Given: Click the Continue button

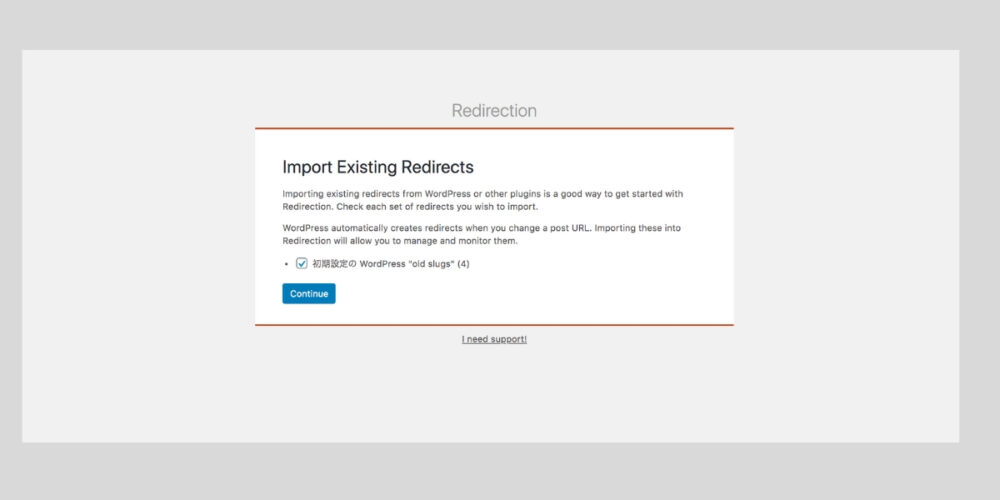Looking at the screenshot, I should 309,293.
